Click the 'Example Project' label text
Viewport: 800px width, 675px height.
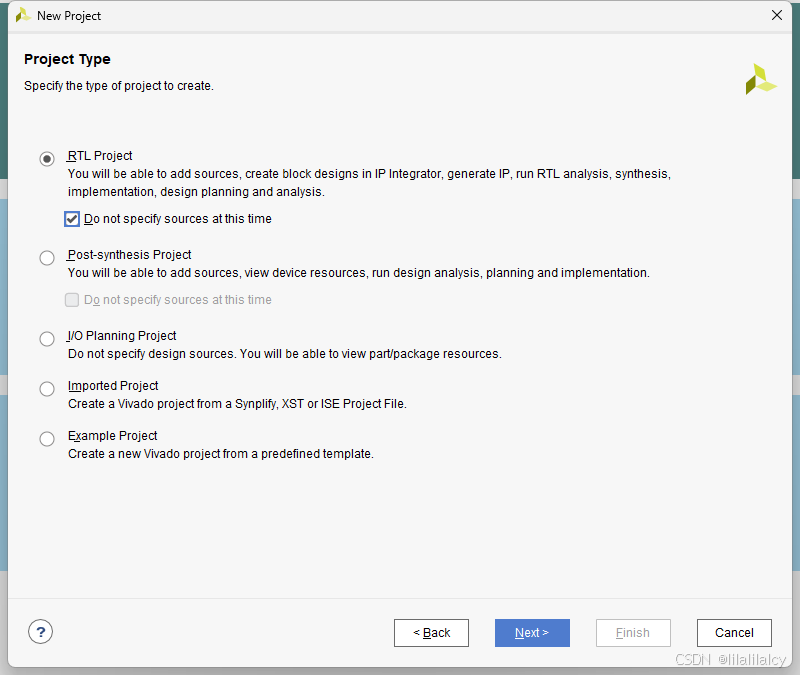[x=113, y=436]
